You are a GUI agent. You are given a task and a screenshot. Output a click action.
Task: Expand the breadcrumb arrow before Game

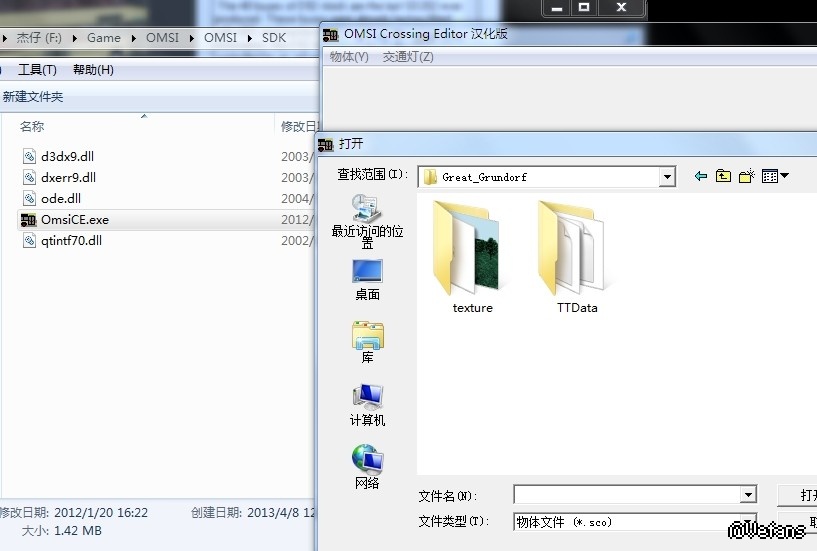75,38
